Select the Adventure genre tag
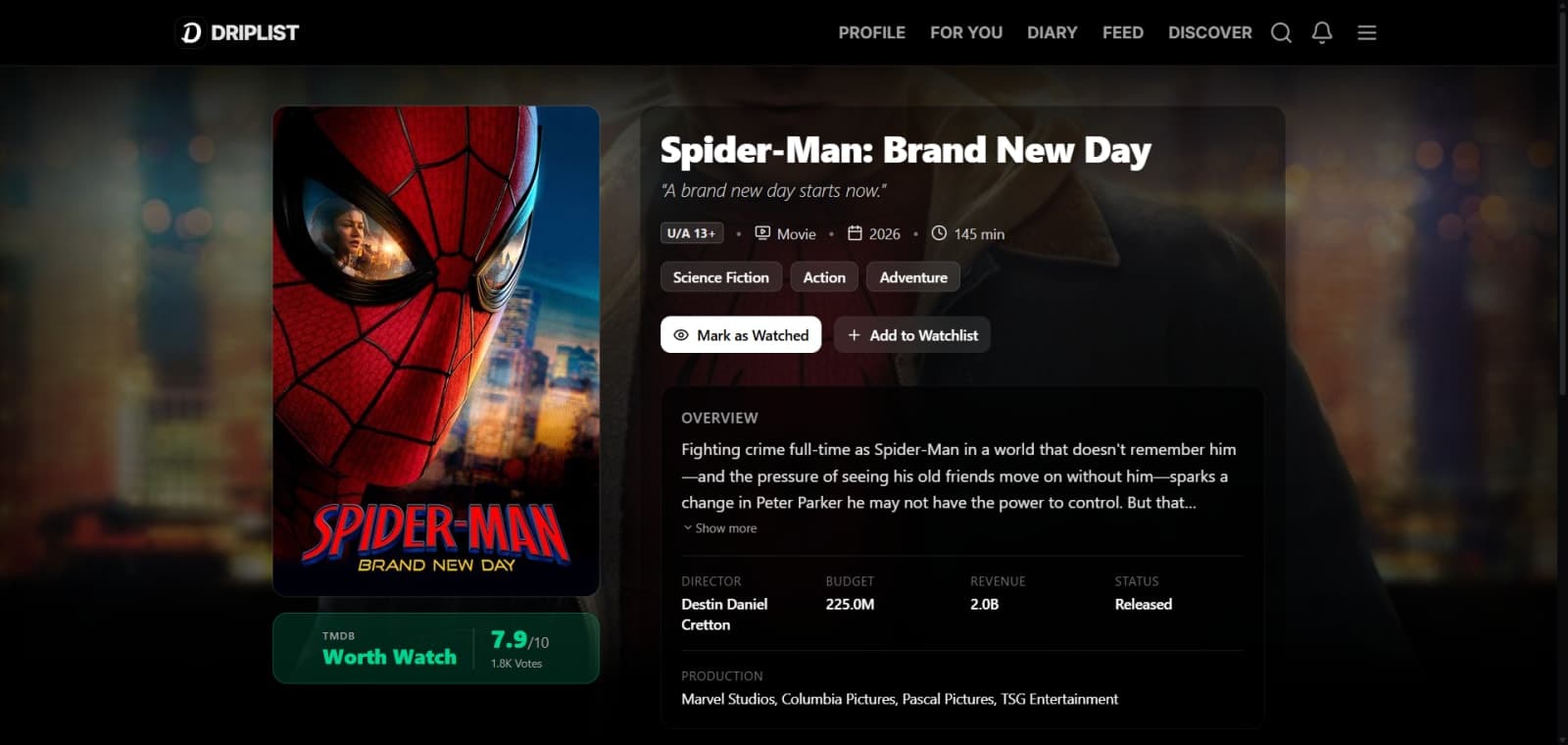The height and width of the screenshot is (745, 1568). [x=913, y=277]
